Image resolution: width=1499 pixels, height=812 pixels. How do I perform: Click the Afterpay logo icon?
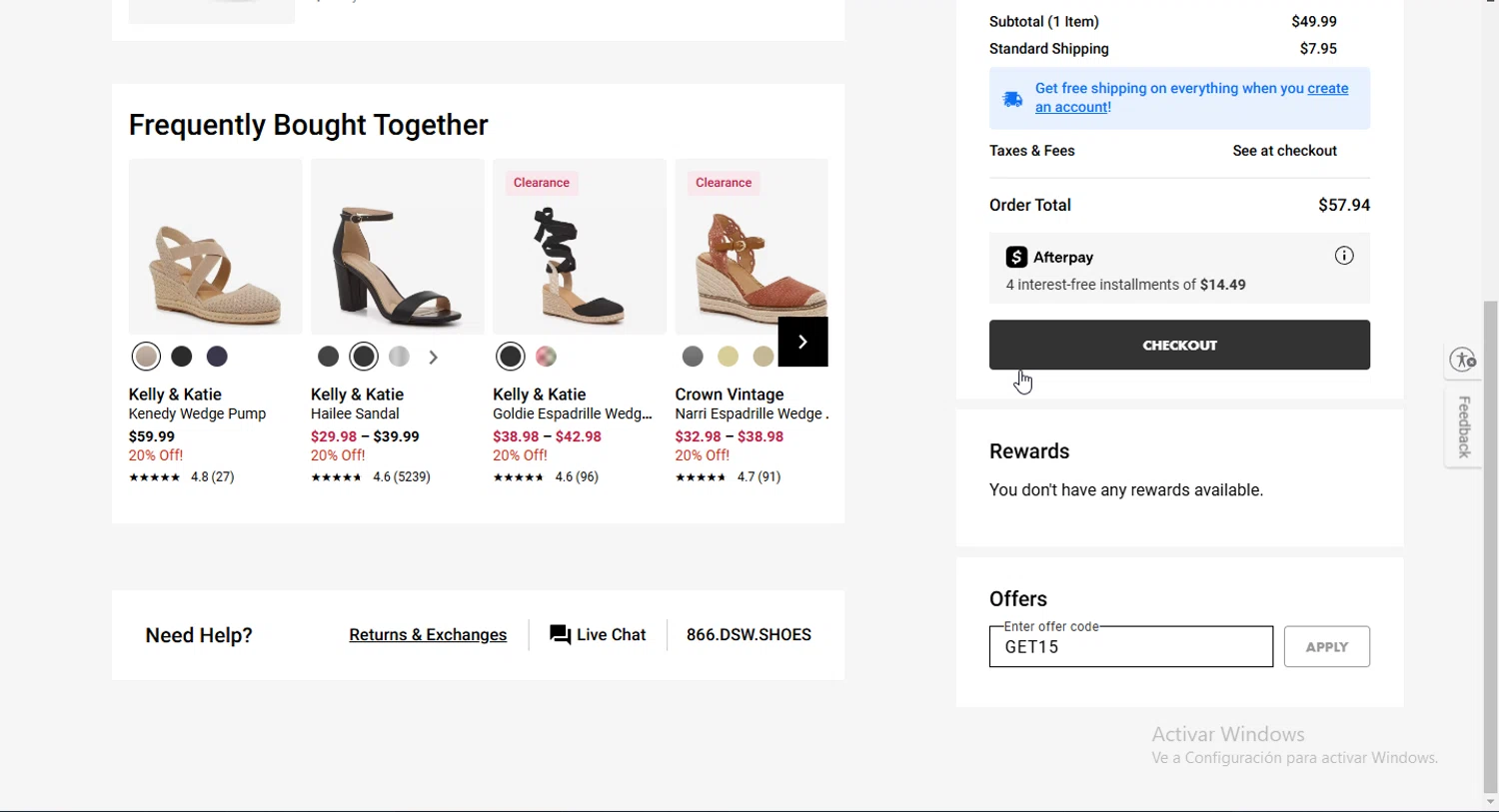(x=1016, y=257)
